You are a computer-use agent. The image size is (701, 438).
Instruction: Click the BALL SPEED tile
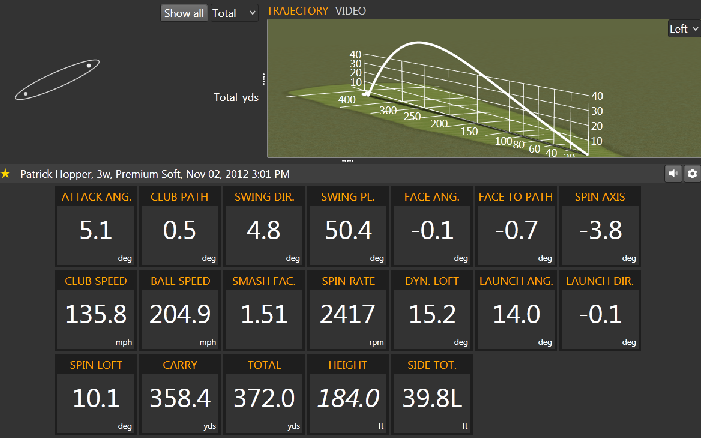(178, 308)
